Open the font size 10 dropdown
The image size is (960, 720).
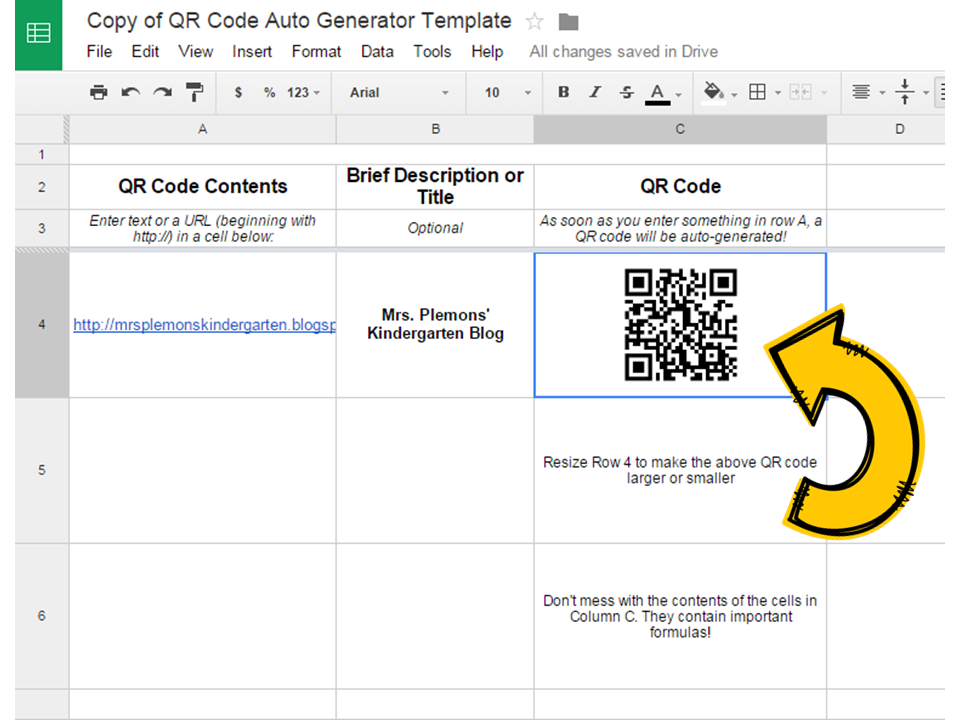click(508, 92)
